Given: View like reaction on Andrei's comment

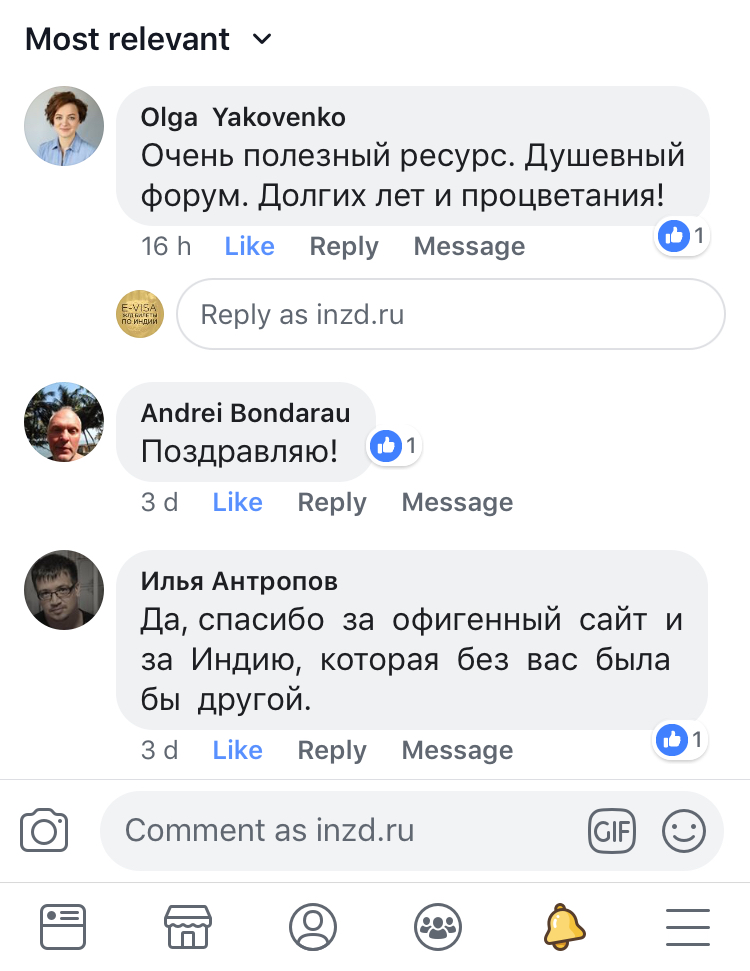Looking at the screenshot, I should pyautogui.click(x=395, y=446).
